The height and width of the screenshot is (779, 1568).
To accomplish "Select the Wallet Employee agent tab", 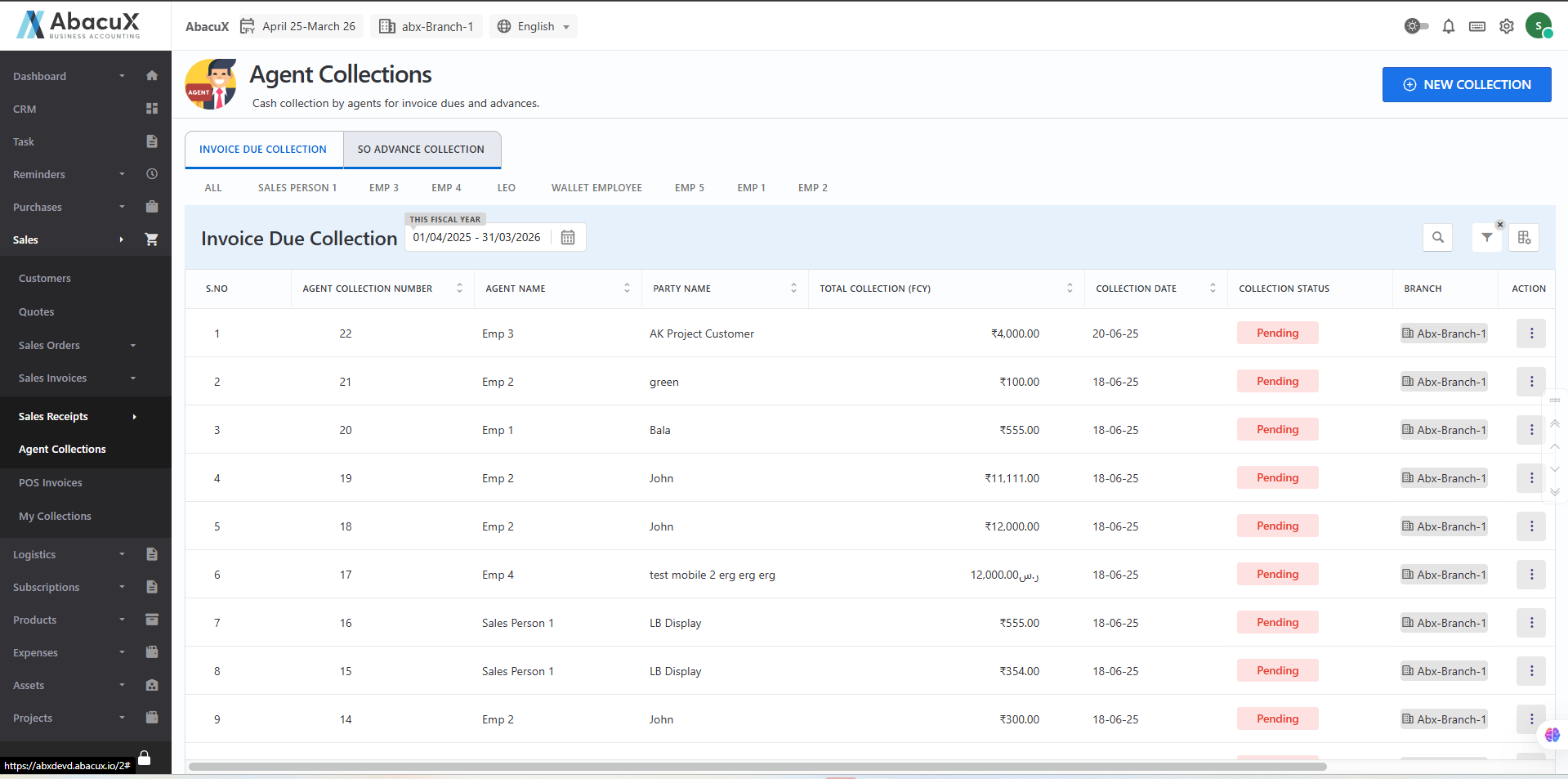I will 596,188.
